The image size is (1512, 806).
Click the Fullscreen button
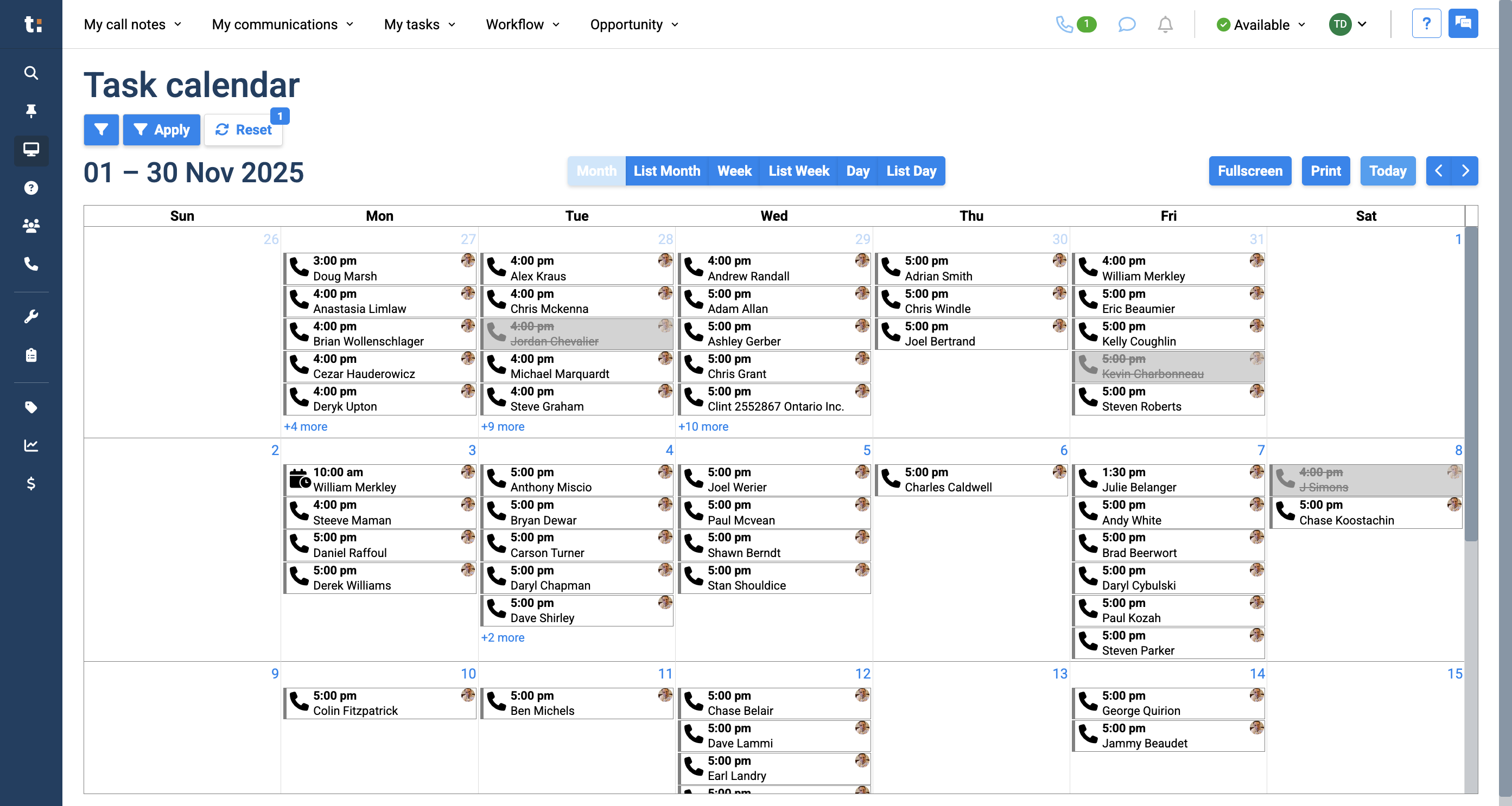(1250, 171)
